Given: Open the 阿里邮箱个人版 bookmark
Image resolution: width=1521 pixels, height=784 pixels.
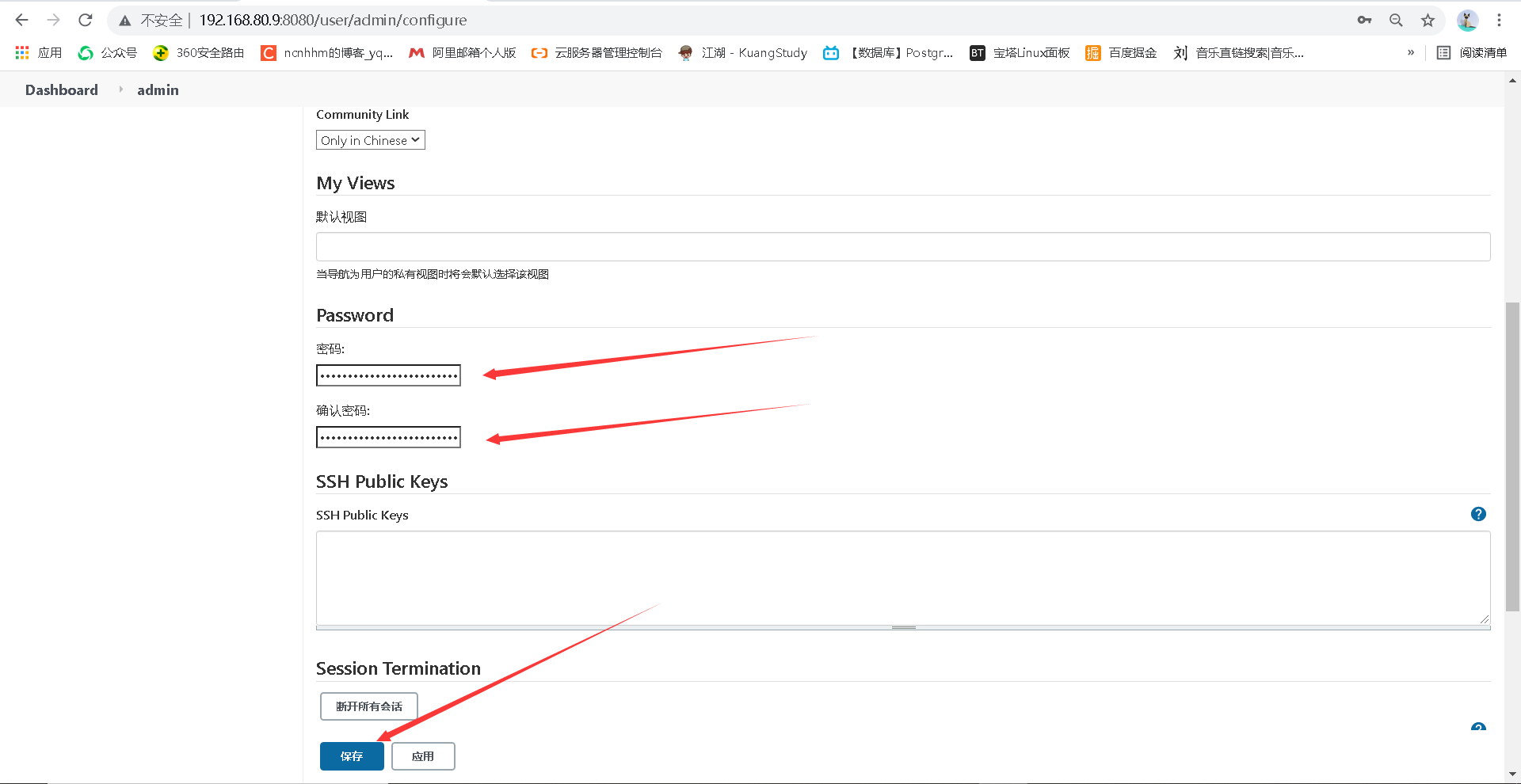Looking at the screenshot, I should (x=462, y=52).
